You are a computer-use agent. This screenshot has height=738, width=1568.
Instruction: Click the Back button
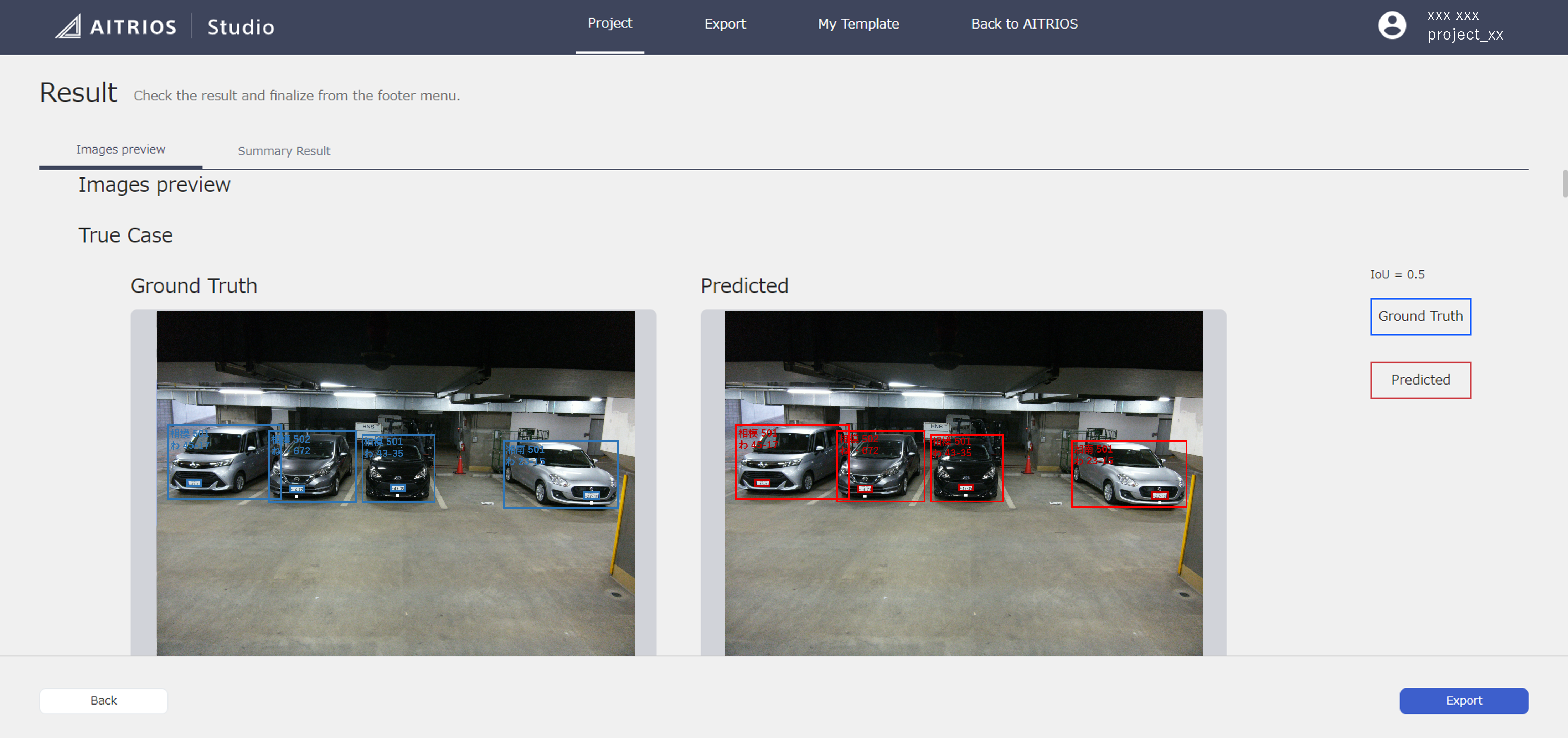(103, 700)
